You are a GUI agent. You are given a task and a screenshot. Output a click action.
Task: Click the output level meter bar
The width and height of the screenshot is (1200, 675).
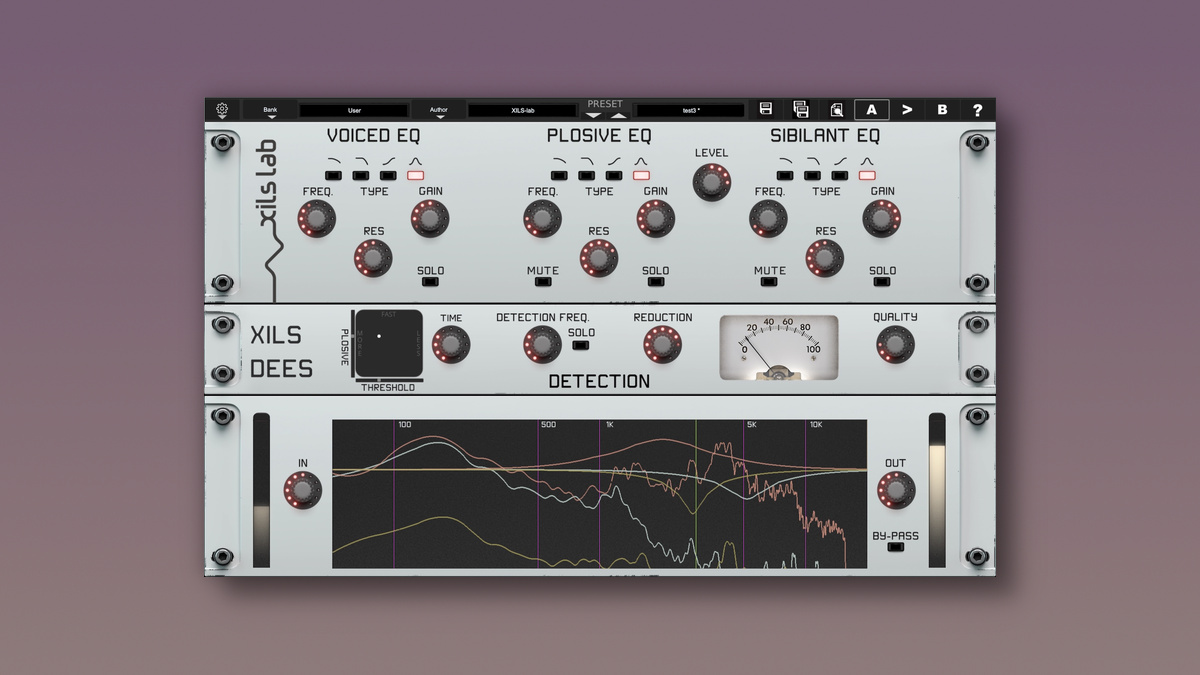[x=937, y=490]
